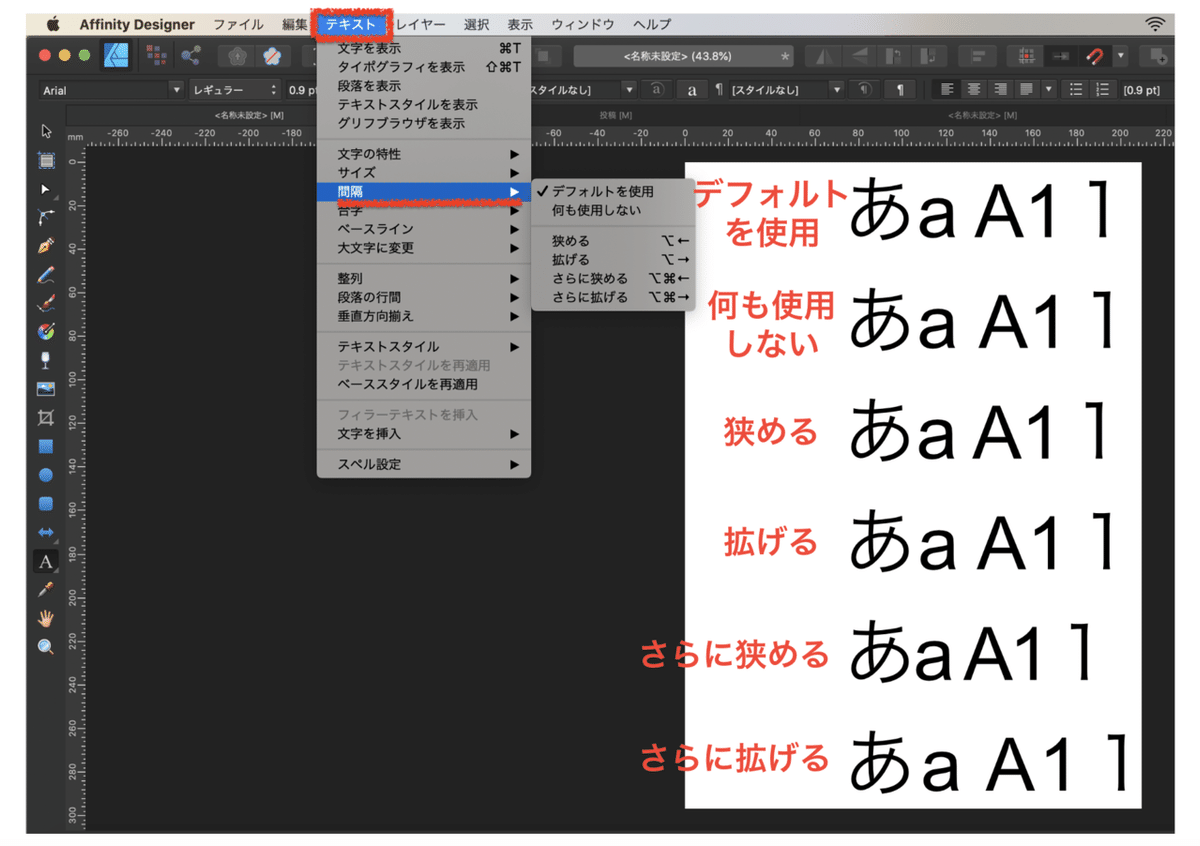Select the Rounded Rectangle tool
This screenshot has height=846, width=1200.
[46, 504]
